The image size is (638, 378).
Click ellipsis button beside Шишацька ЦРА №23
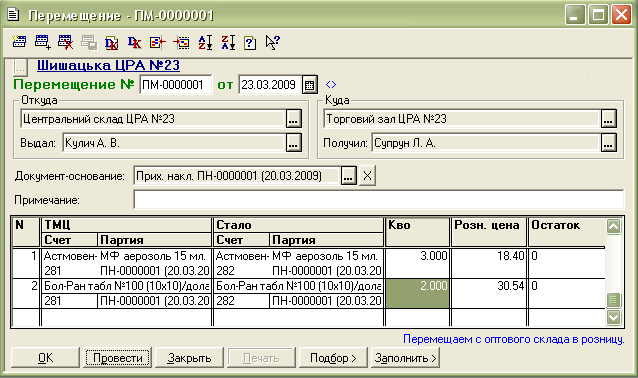[20, 67]
